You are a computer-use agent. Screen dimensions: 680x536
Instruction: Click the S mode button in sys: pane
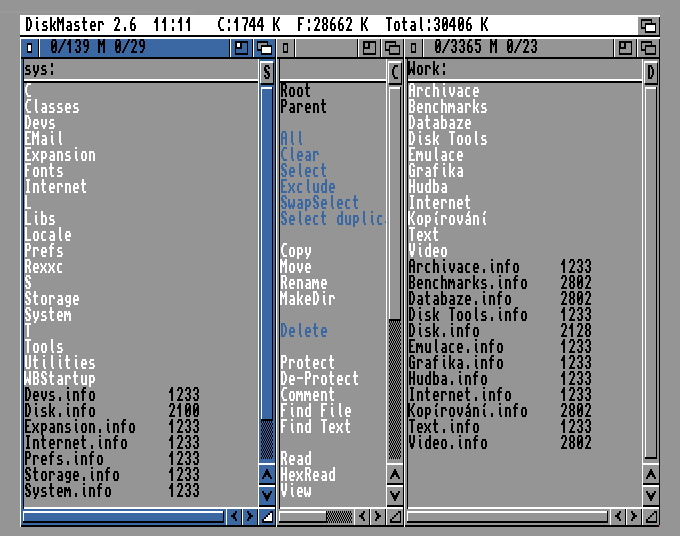point(267,72)
